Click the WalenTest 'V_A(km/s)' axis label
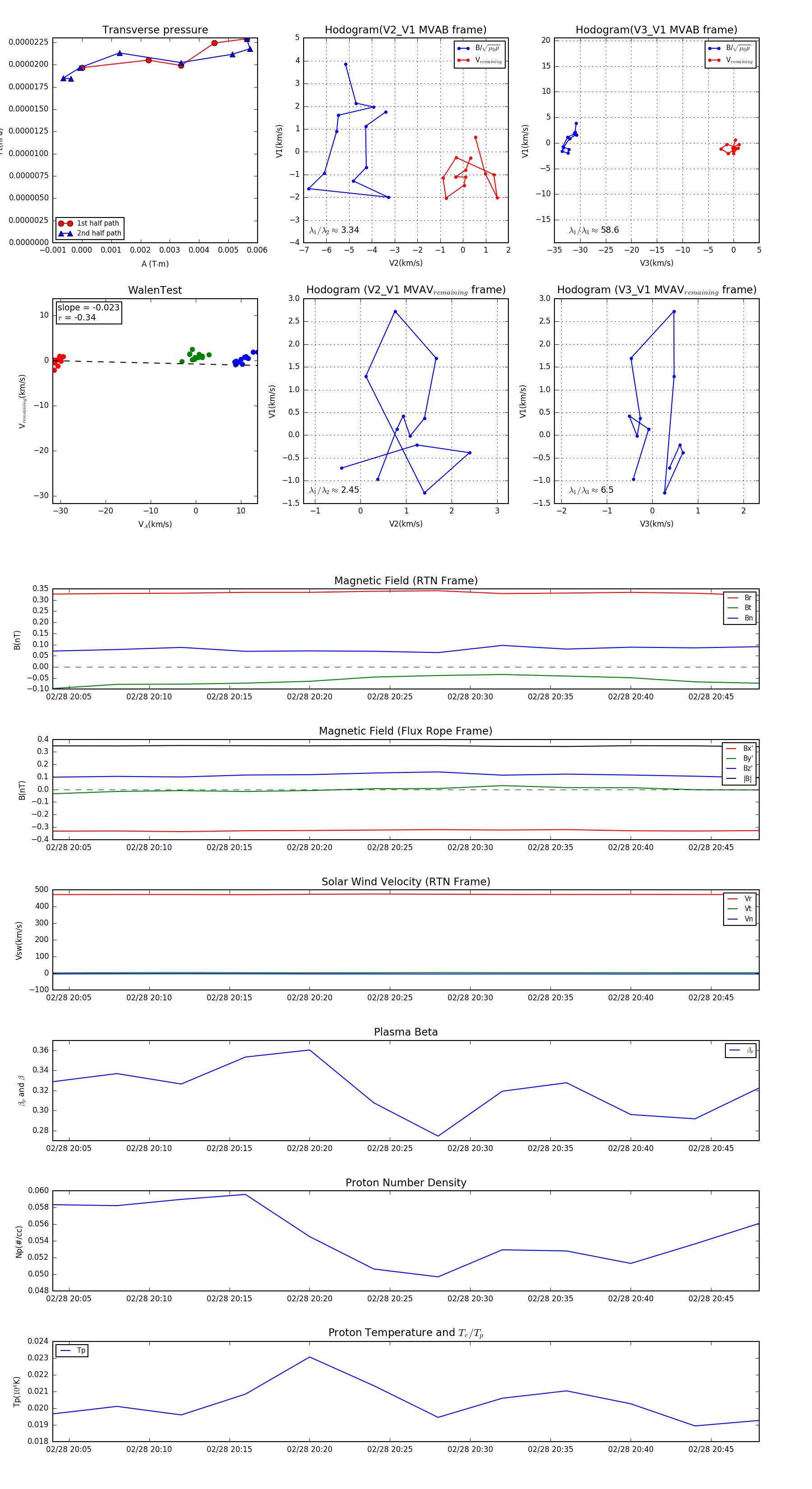 [x=155, y=524]
